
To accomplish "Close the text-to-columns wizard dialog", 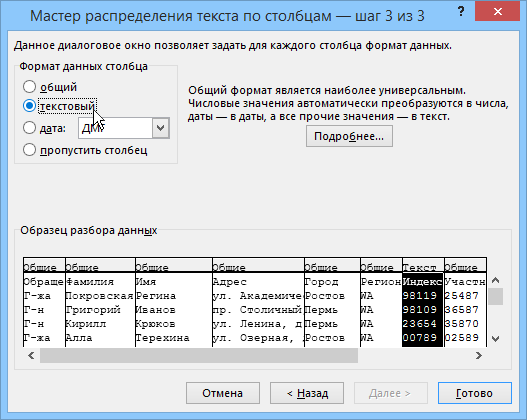I will [497, 12].
